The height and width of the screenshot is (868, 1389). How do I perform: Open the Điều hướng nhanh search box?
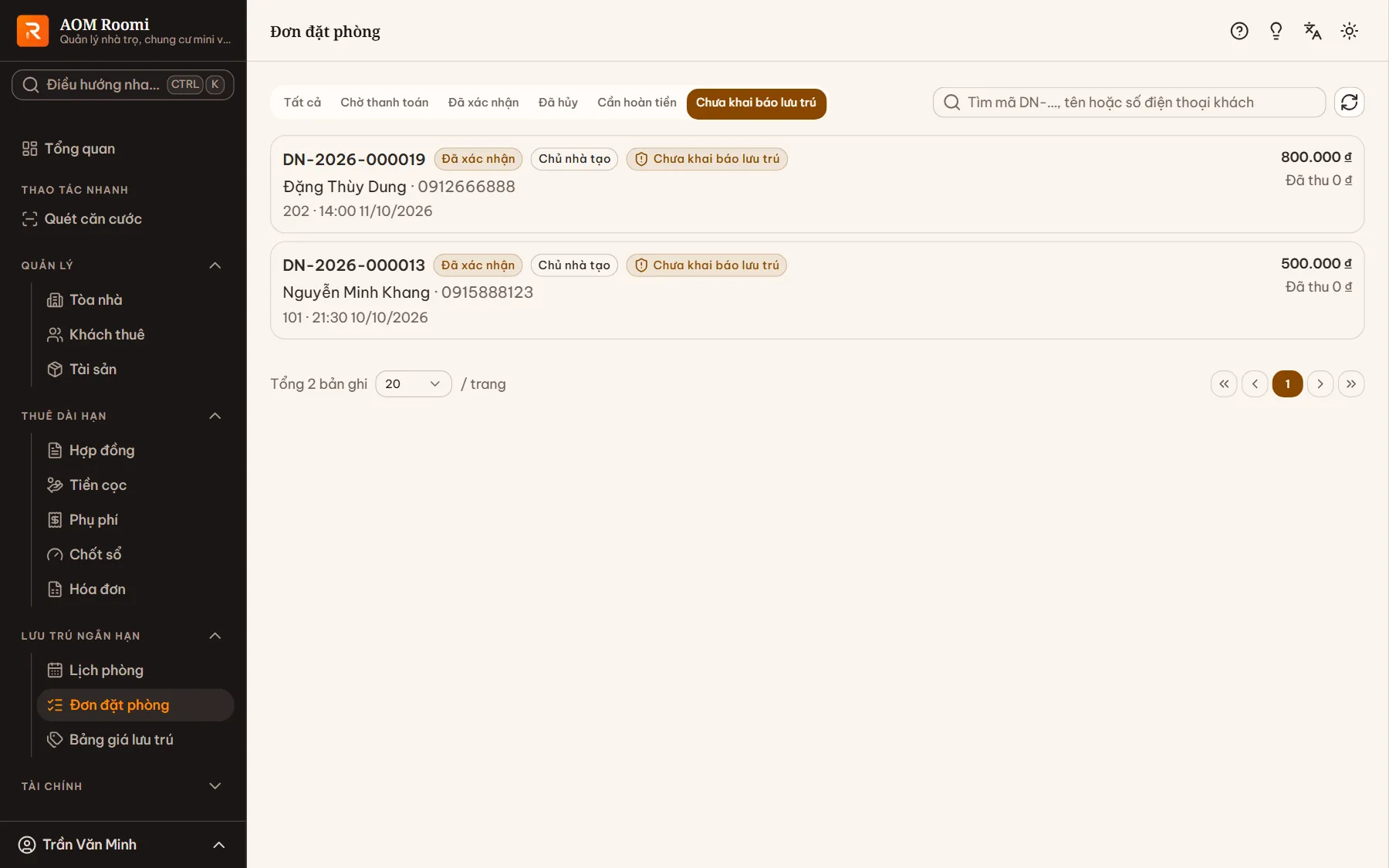coord(123,84)
